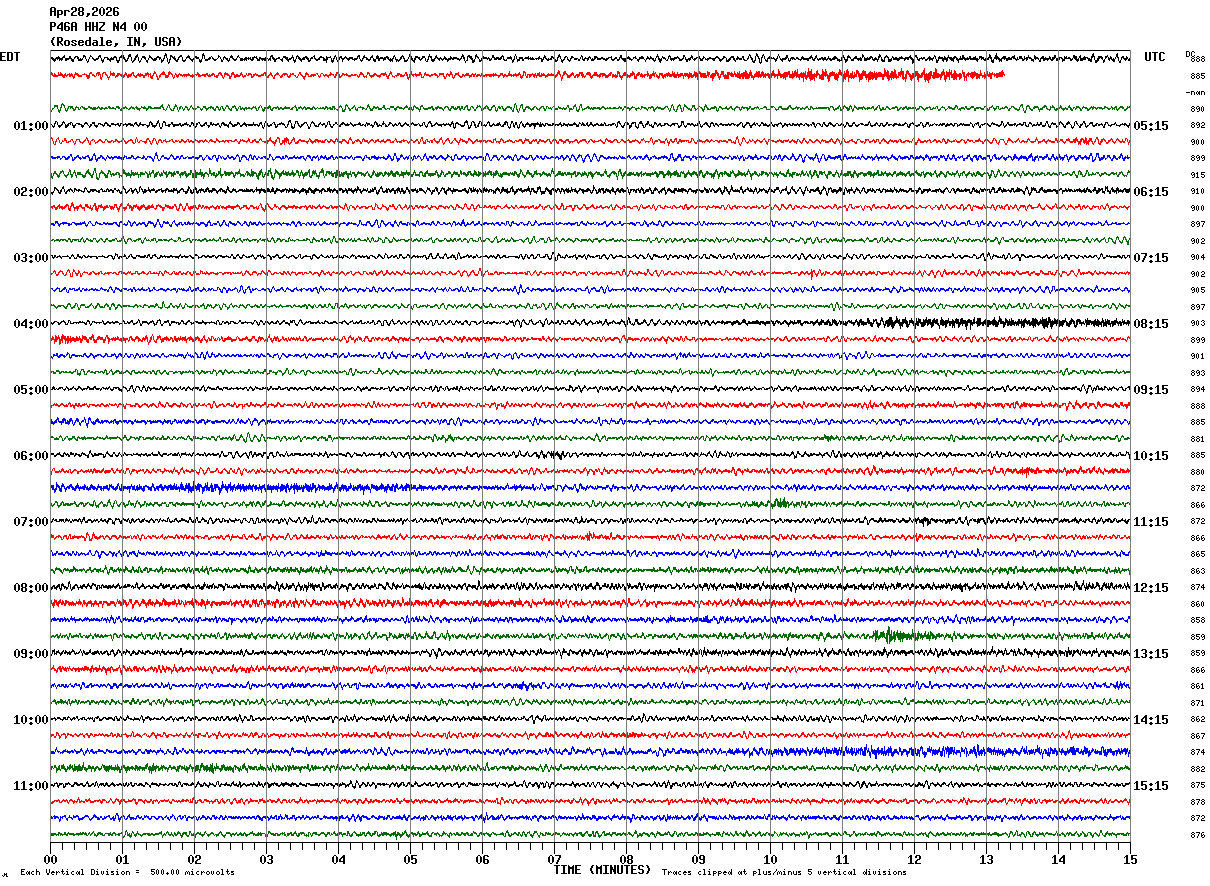Click the "TIME (MINUTES)" axis title
The width and height of the screenshot is (1210, 886).
pos(602,870)
